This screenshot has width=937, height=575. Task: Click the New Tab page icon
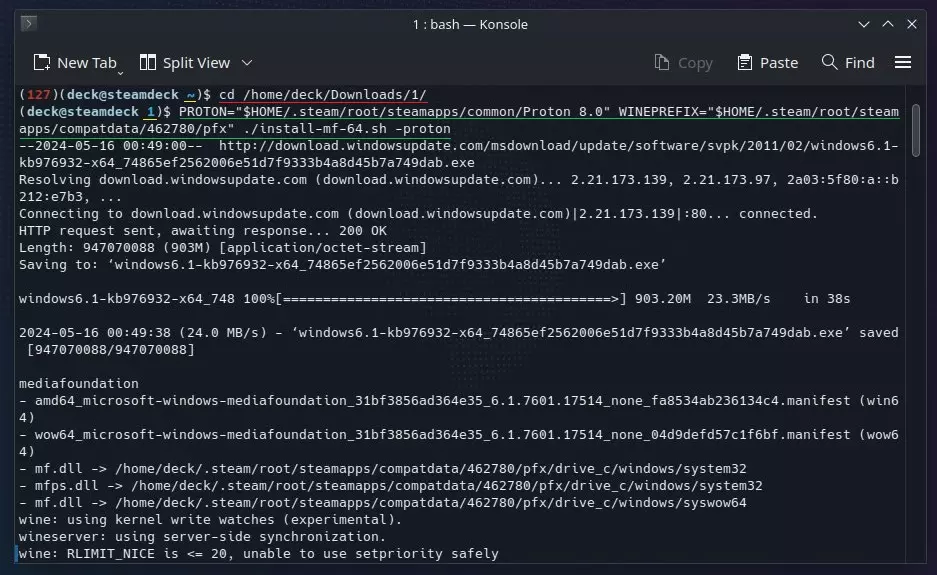(42, 63)
